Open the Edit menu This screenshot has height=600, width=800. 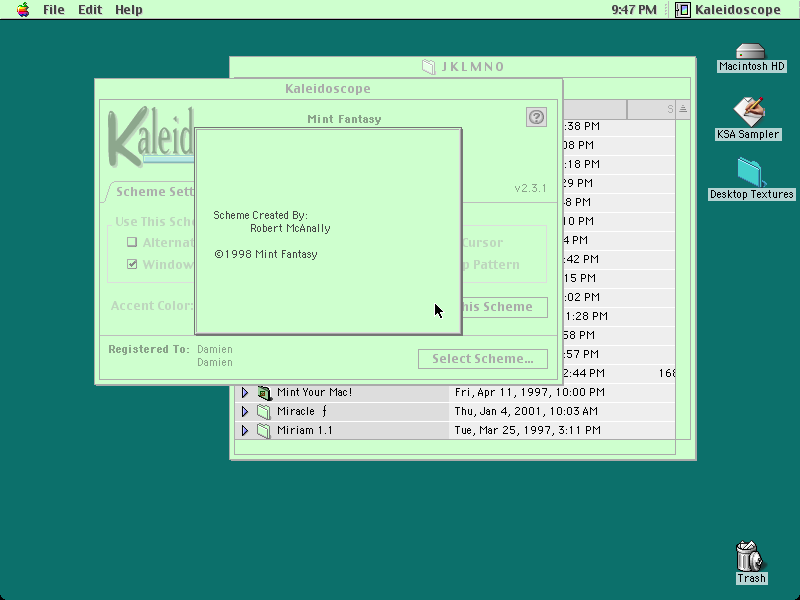pyautogui.click(x=90, y=10)
